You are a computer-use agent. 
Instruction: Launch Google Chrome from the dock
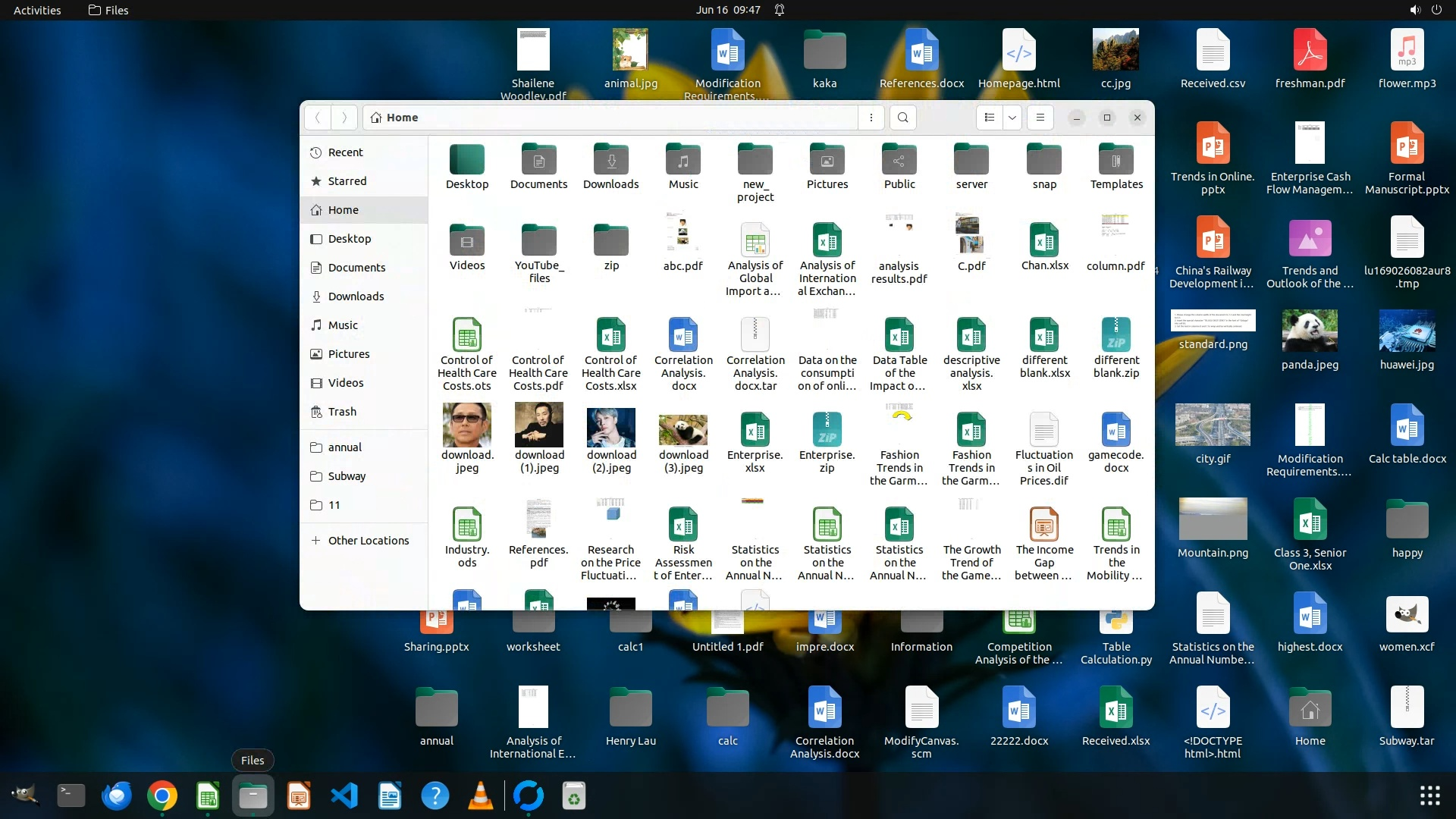tap(162, 796)
